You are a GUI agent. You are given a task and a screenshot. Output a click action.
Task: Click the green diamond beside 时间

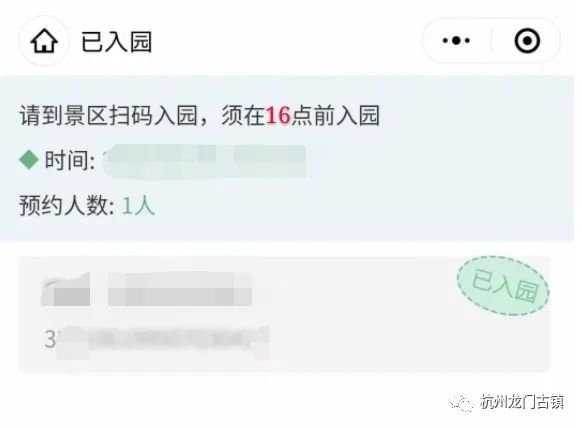pos(29,160)
